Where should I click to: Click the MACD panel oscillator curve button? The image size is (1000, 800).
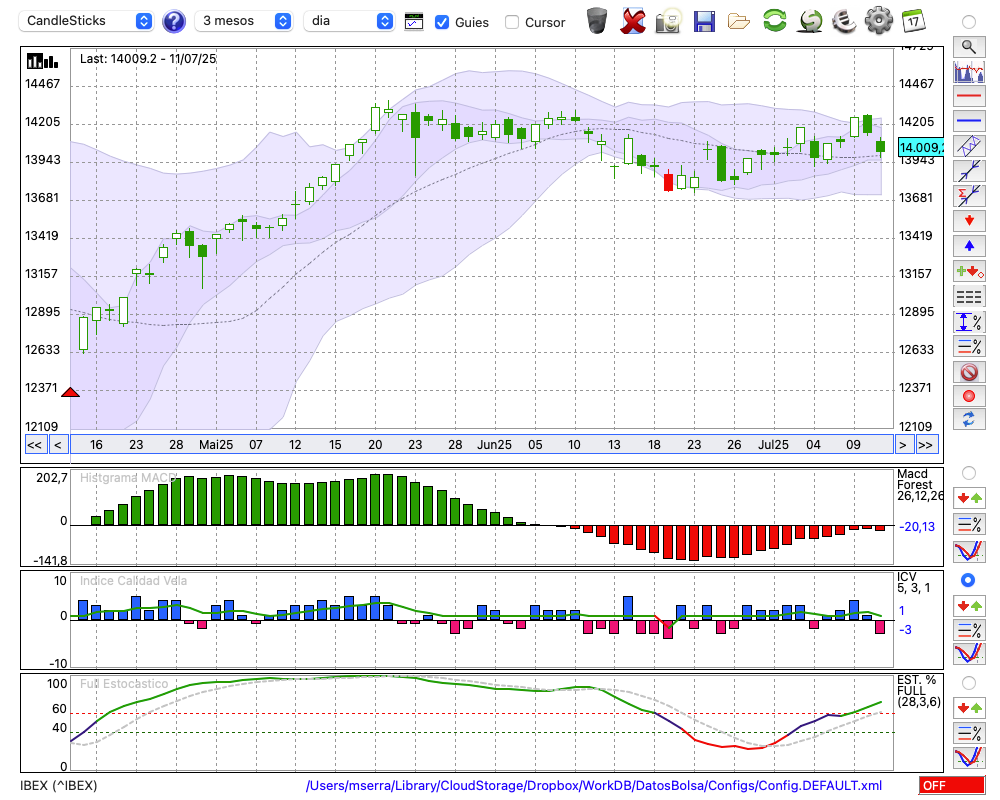click(x=969, y=551)
